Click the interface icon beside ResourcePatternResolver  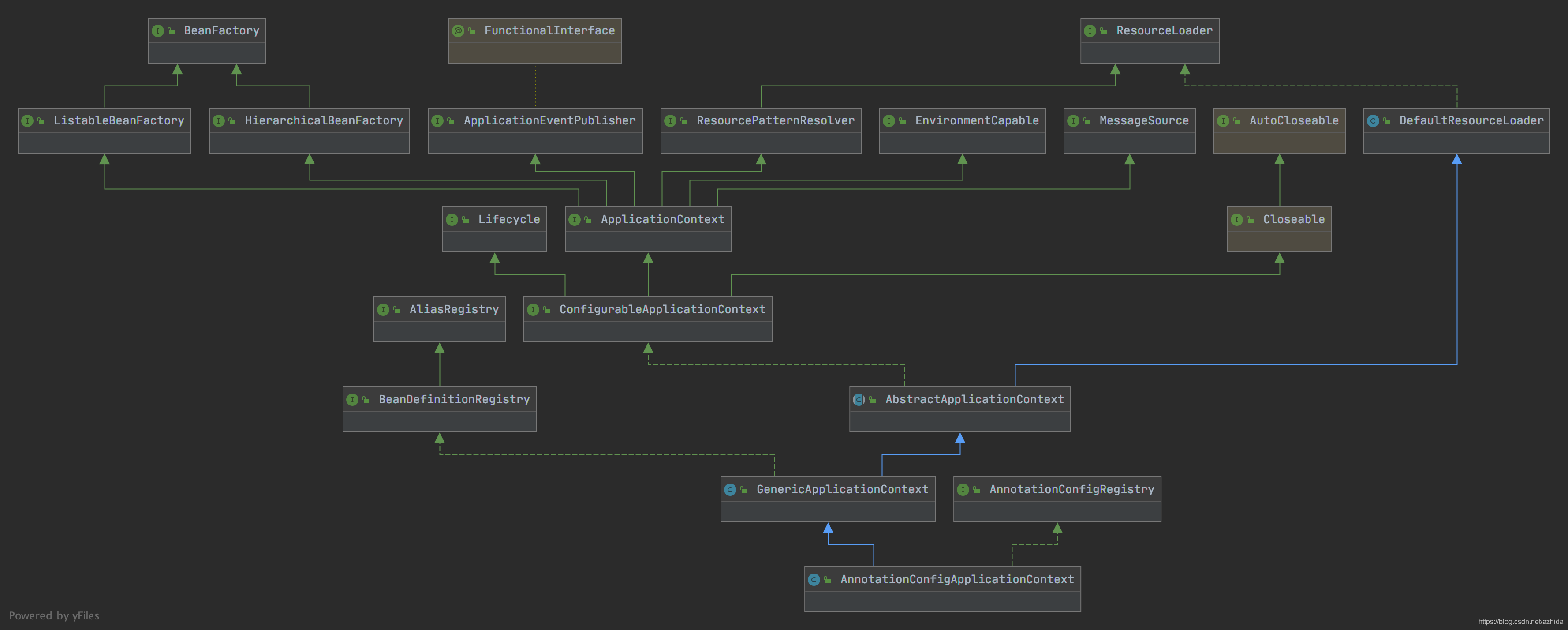(670, 120)
